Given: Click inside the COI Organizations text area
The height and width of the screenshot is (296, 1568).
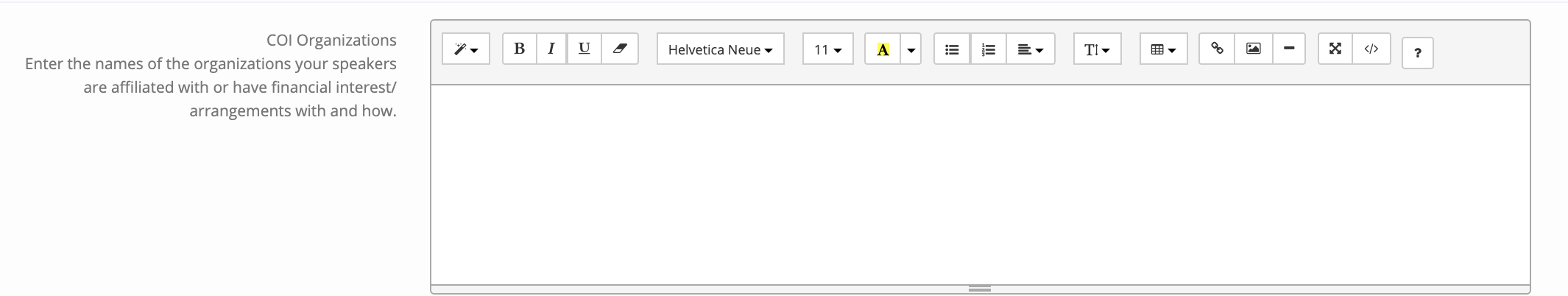Looking at the screenshot, I should pos(980,184).
